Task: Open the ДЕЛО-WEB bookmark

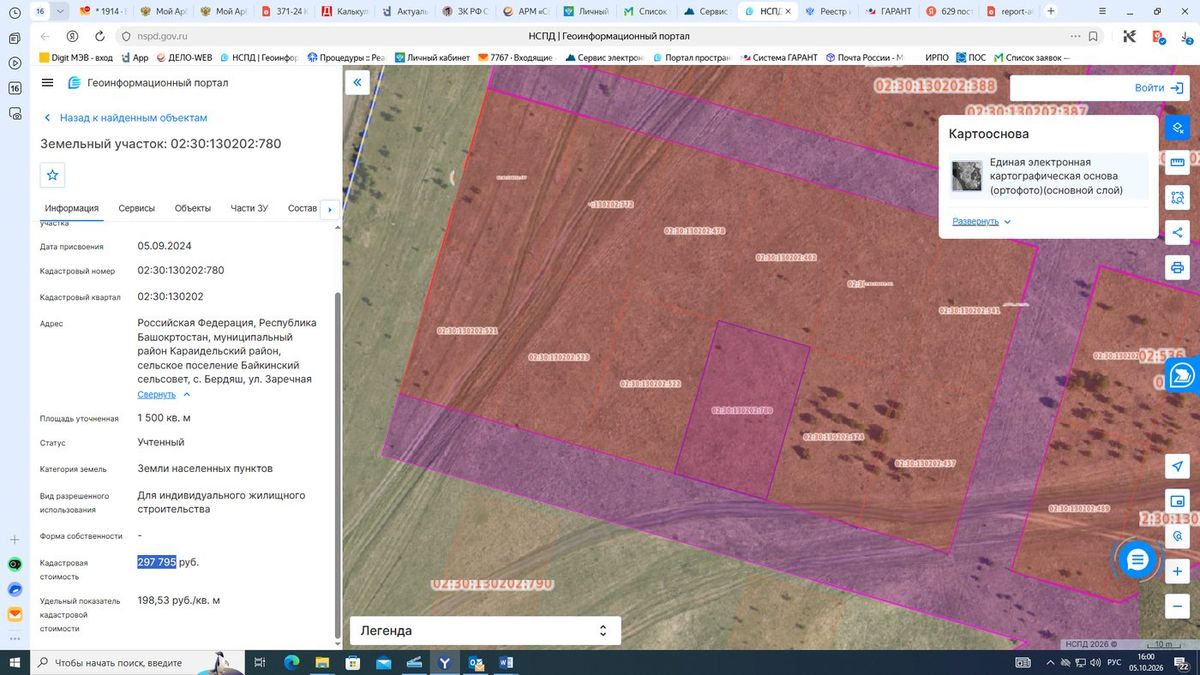Action: coord(183,58)
